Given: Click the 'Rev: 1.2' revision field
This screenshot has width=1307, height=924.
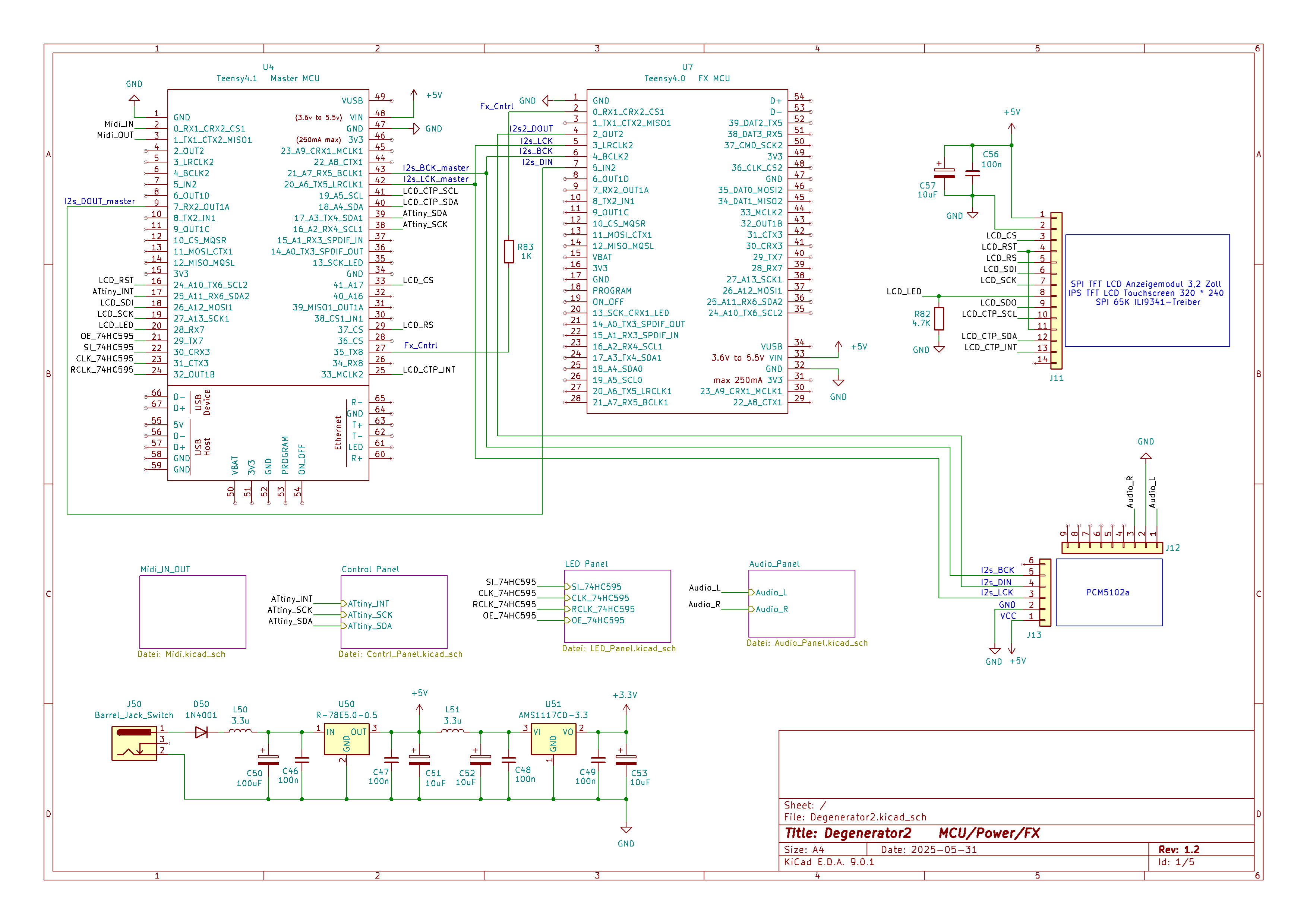Looking at the screenshot, I should tap(1179, 849).
